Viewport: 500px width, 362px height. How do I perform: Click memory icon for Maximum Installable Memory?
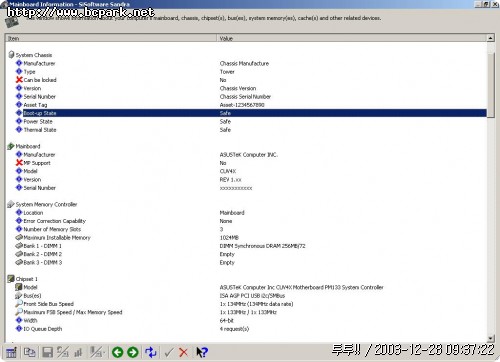(19, 237)
